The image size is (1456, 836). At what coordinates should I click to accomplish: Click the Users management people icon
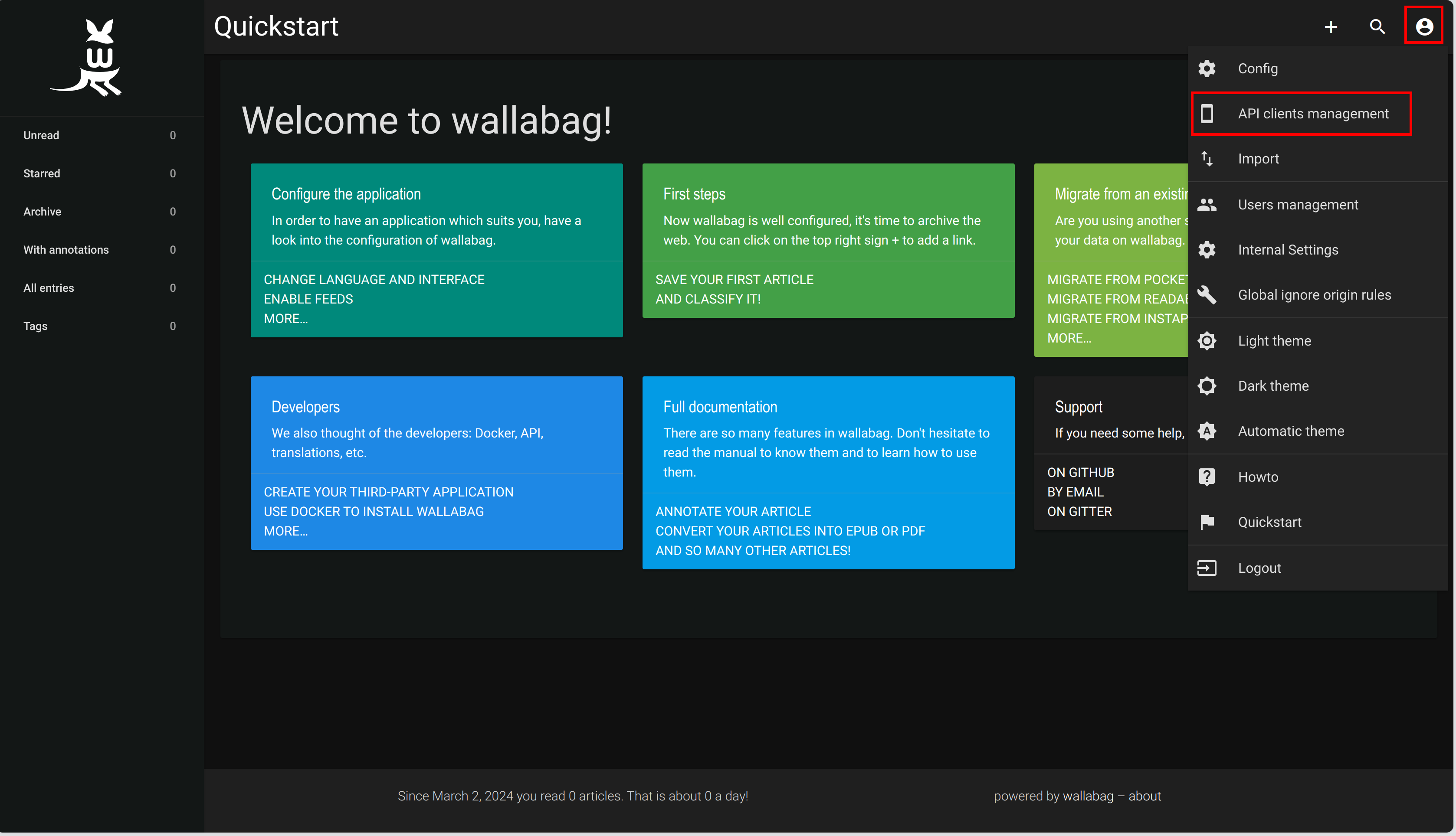tap(1207, 204)
